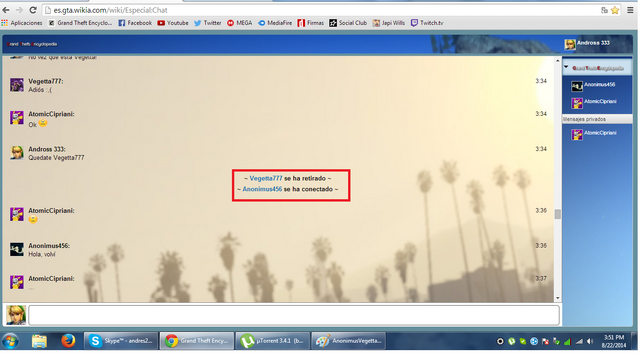Image resolution: width=640 pixels, height=360 pixels.
Task: Click the volume speaker tray icon
Action: point(590,341)
